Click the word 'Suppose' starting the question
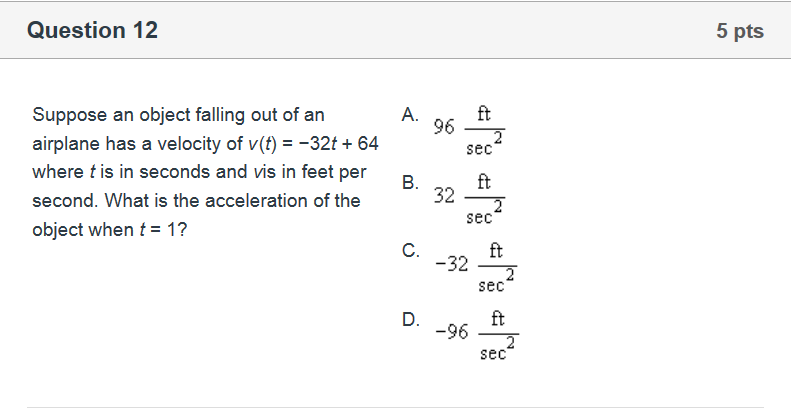 click(66, 114)
